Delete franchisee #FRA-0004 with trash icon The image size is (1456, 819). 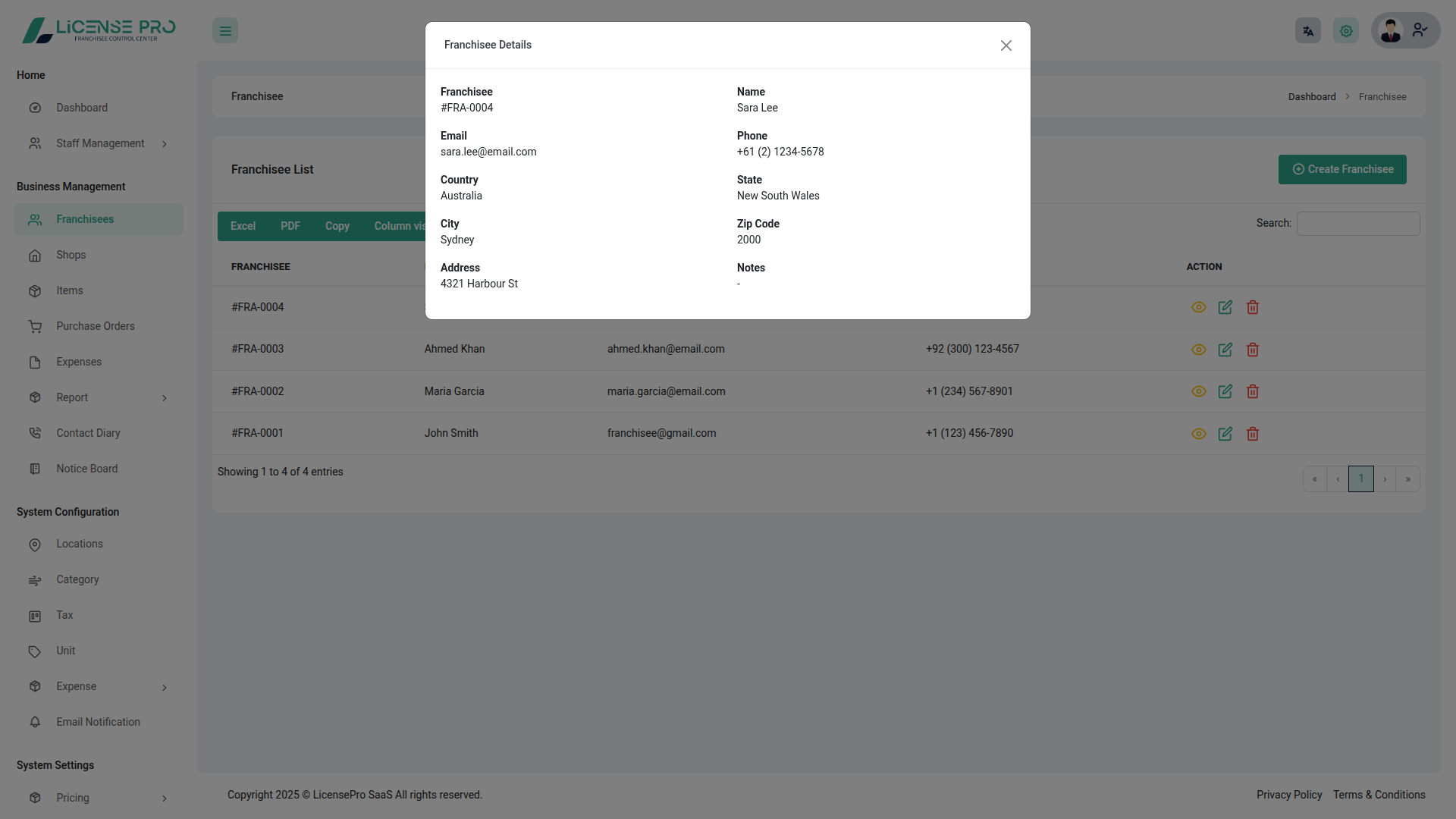pyautogui.click(x=1252, y=307)
